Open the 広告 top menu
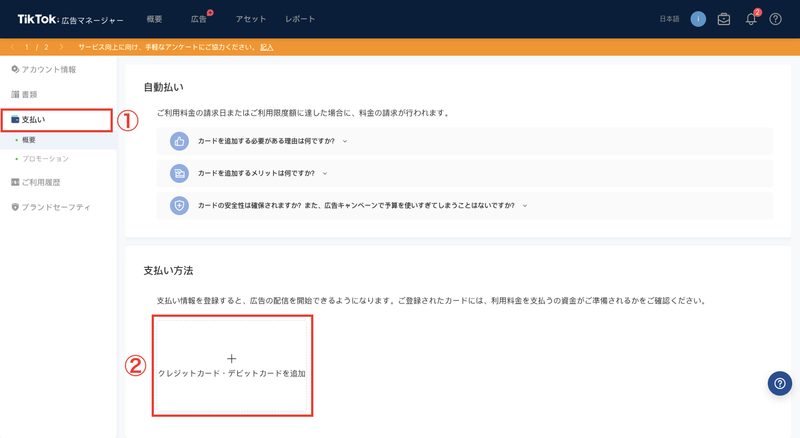 point(198,19)
